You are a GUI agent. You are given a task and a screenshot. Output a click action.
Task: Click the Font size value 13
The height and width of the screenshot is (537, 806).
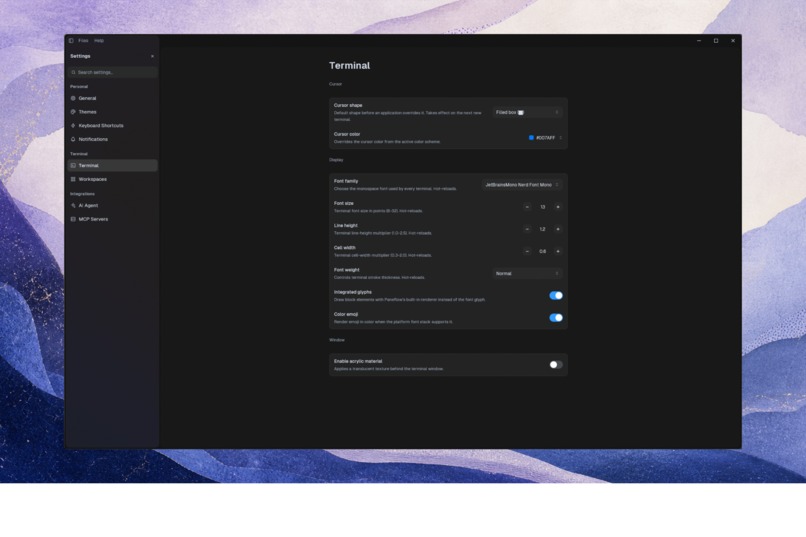tap(542, 207)
